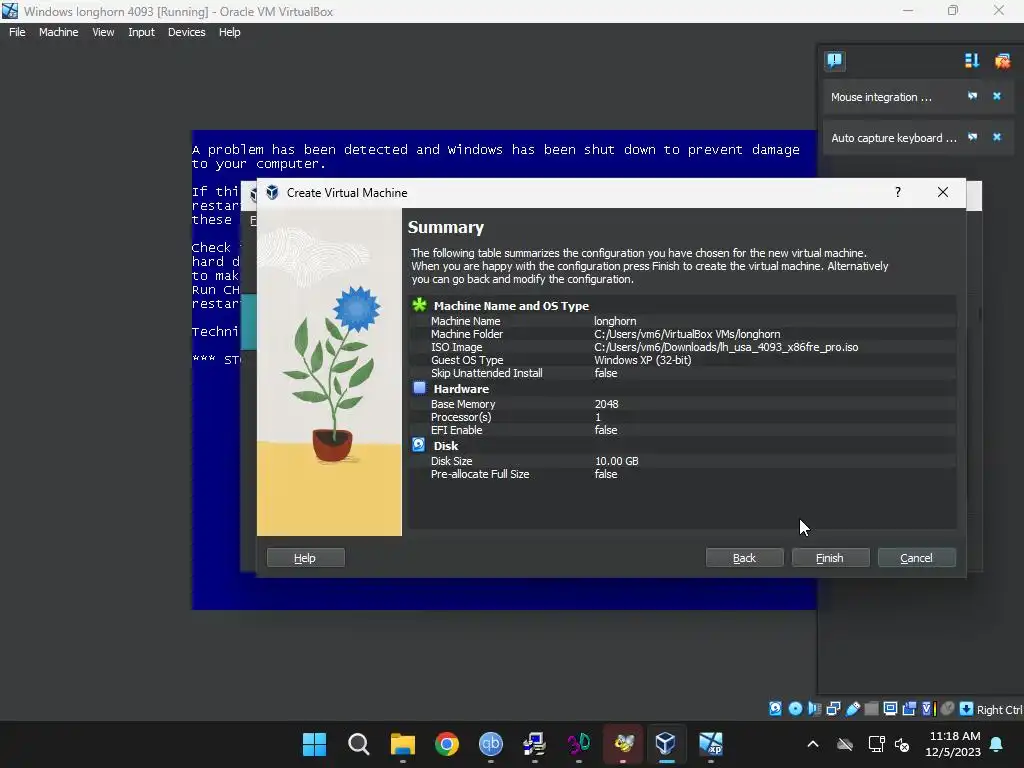Close the Create Virtual Machine dialog

point(942,192)
